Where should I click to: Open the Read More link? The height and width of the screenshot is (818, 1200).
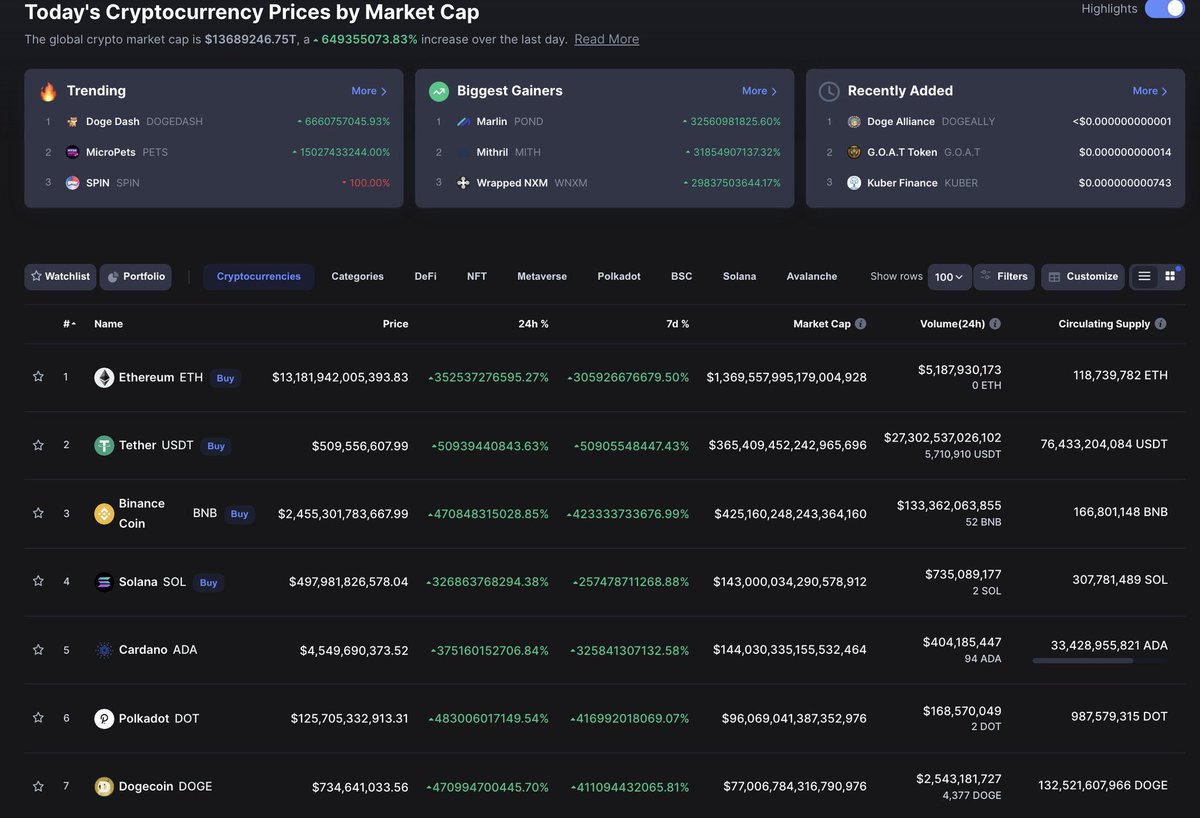(606, 39)
